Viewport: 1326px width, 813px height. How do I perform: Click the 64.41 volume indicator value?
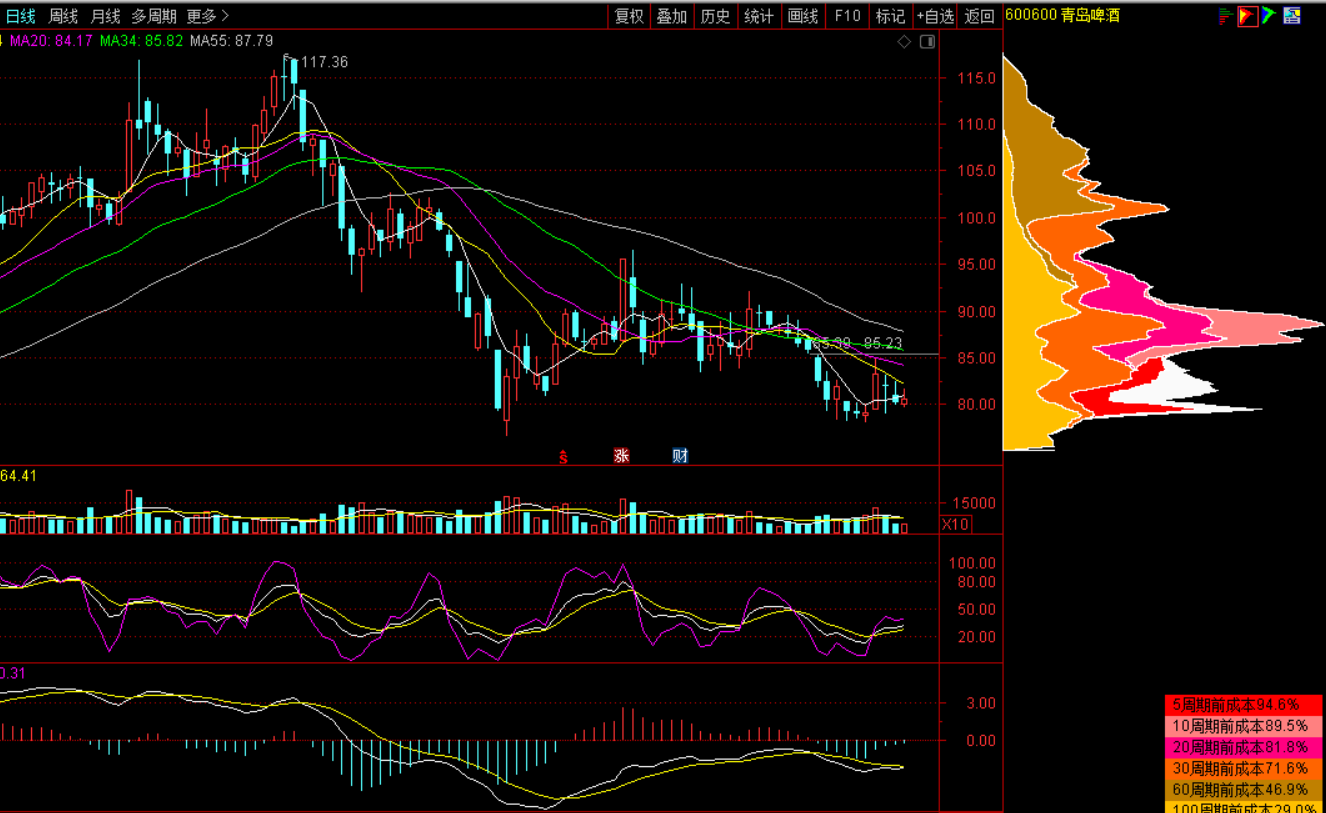[x=19, y=476]
